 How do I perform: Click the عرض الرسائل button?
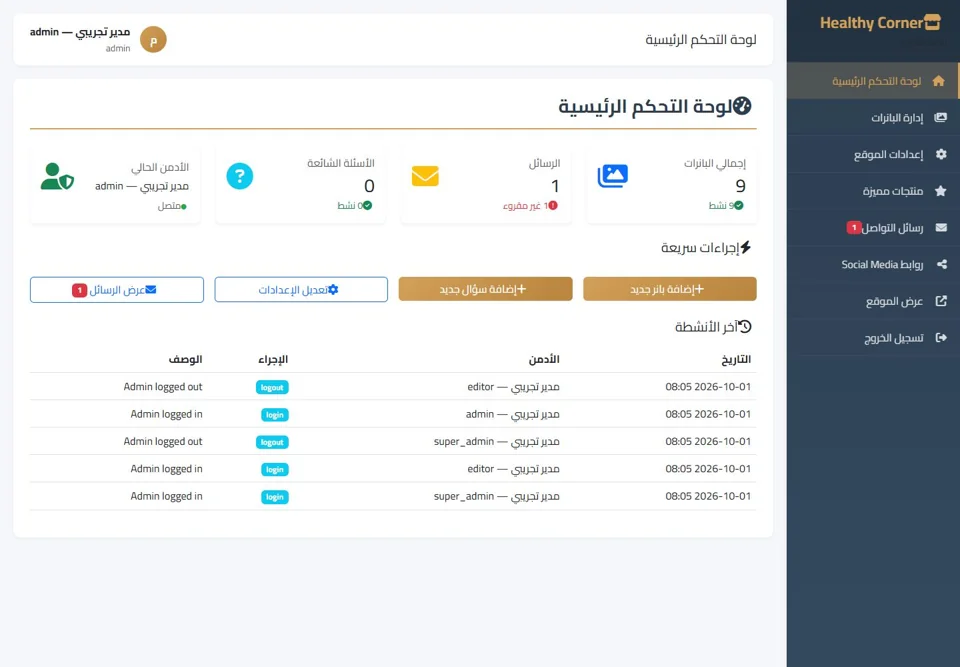tap(117, 290)
